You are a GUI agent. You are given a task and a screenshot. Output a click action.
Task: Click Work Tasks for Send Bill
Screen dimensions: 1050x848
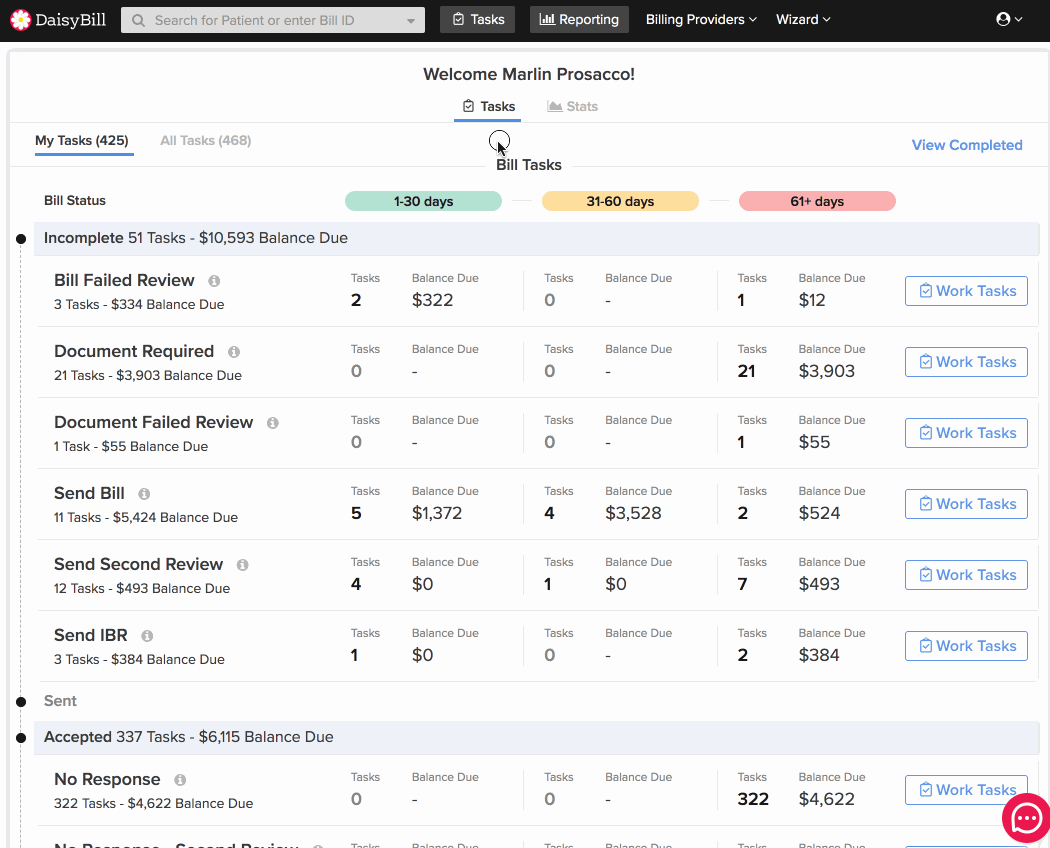click(x=966, y=504)
